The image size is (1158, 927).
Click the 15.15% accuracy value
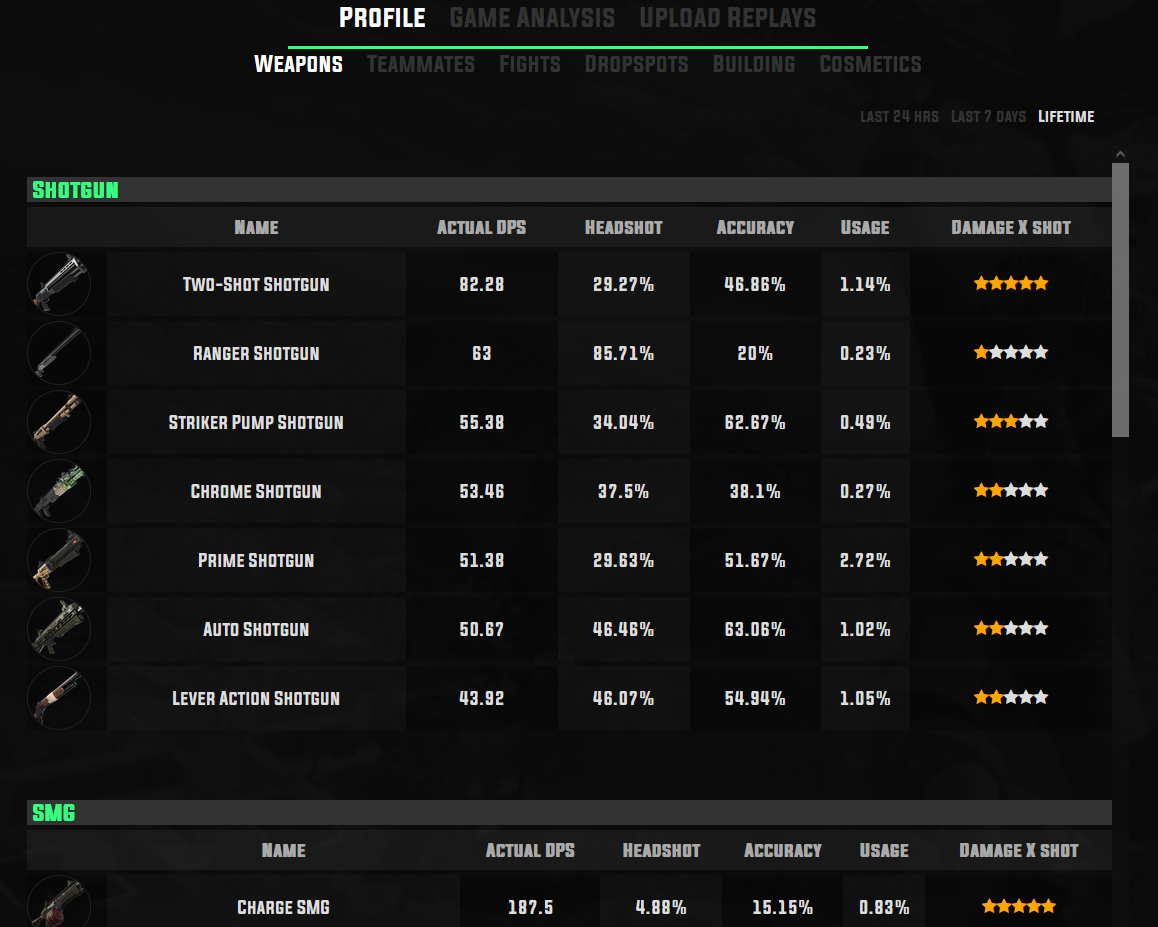coord(782,907)
